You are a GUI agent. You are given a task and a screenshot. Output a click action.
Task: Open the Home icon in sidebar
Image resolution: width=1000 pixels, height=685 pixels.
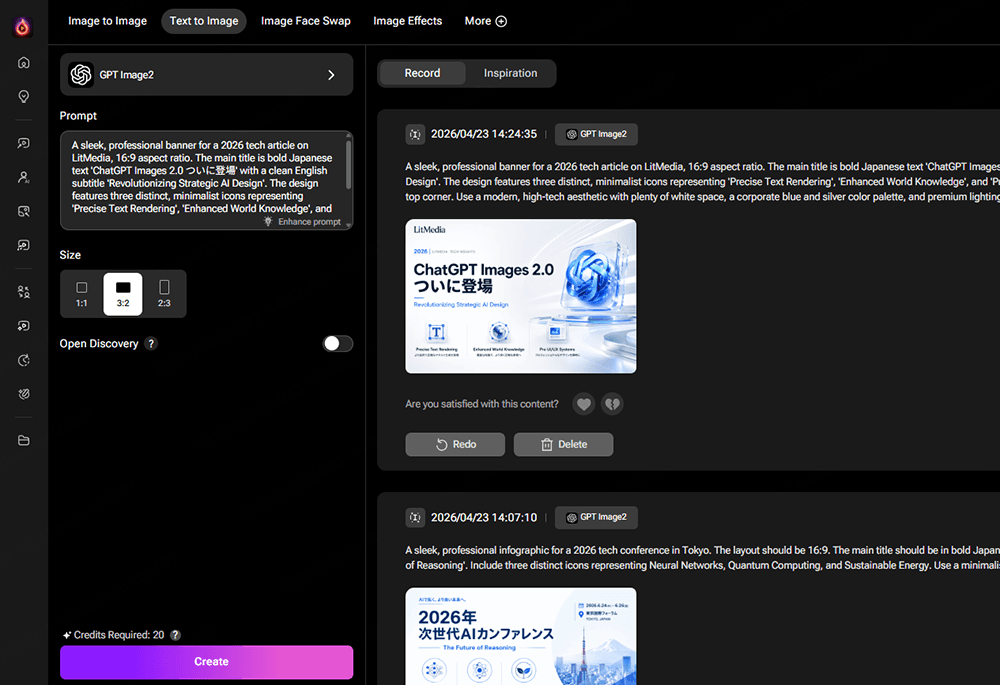click(x=24, y=63)
